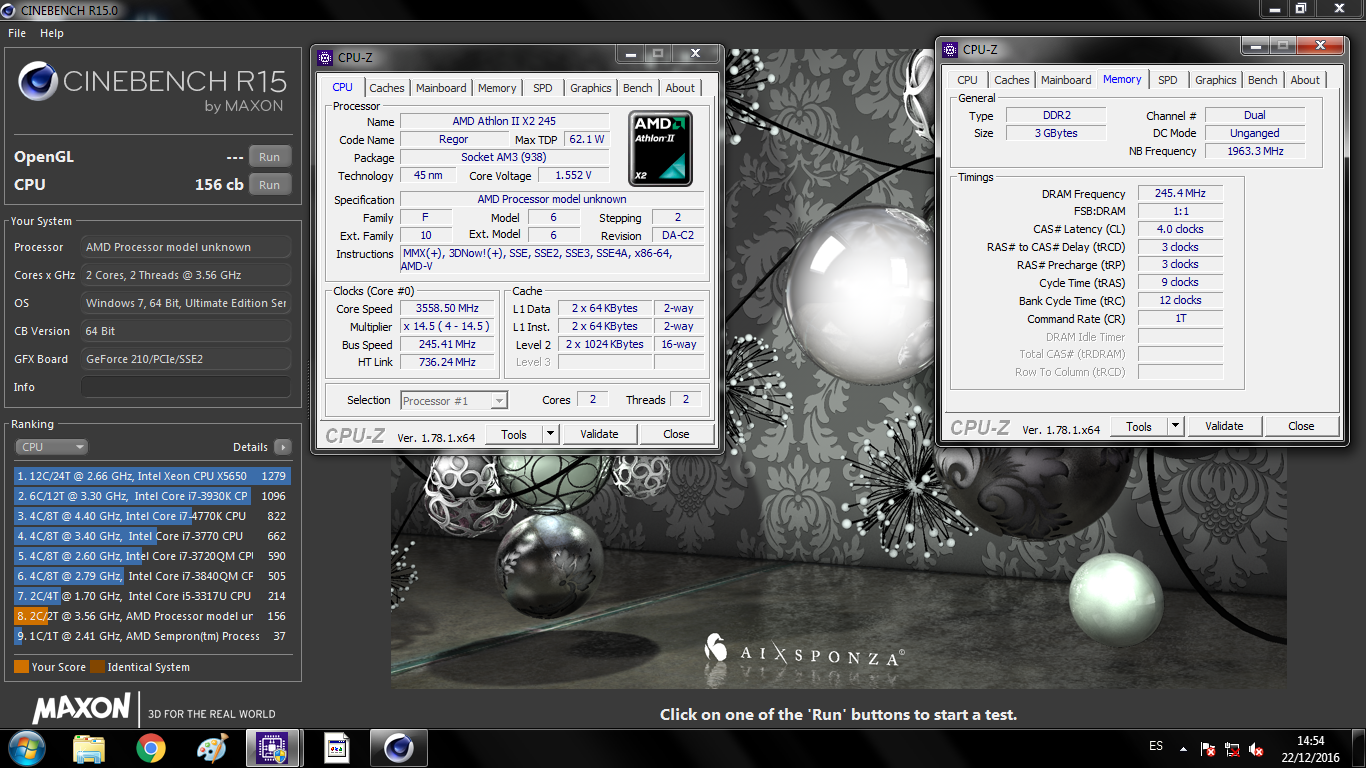Open the clock showing 14:54
Screen dimensions: 1366x768
click(x=1310, y=749)
